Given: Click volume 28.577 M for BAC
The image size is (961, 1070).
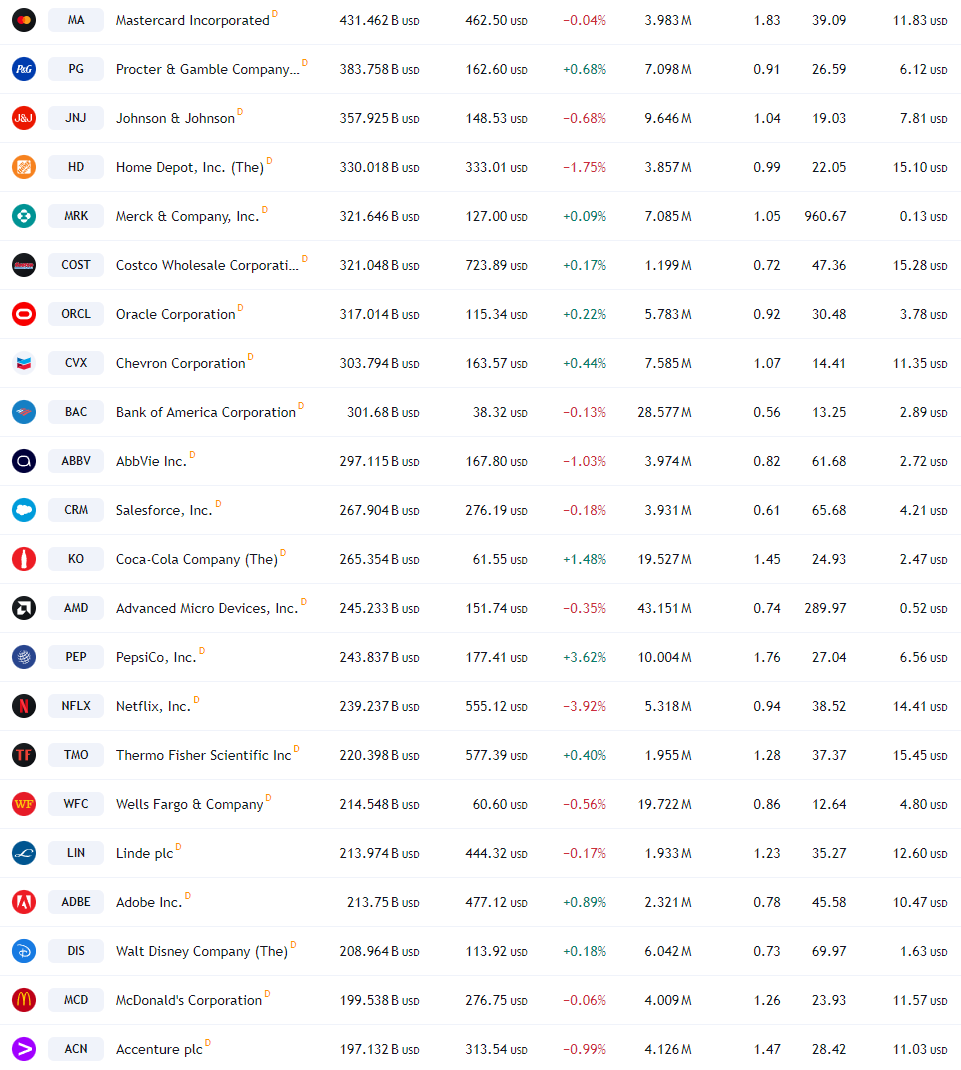Looking at the screenshot, I should (664, 412).
